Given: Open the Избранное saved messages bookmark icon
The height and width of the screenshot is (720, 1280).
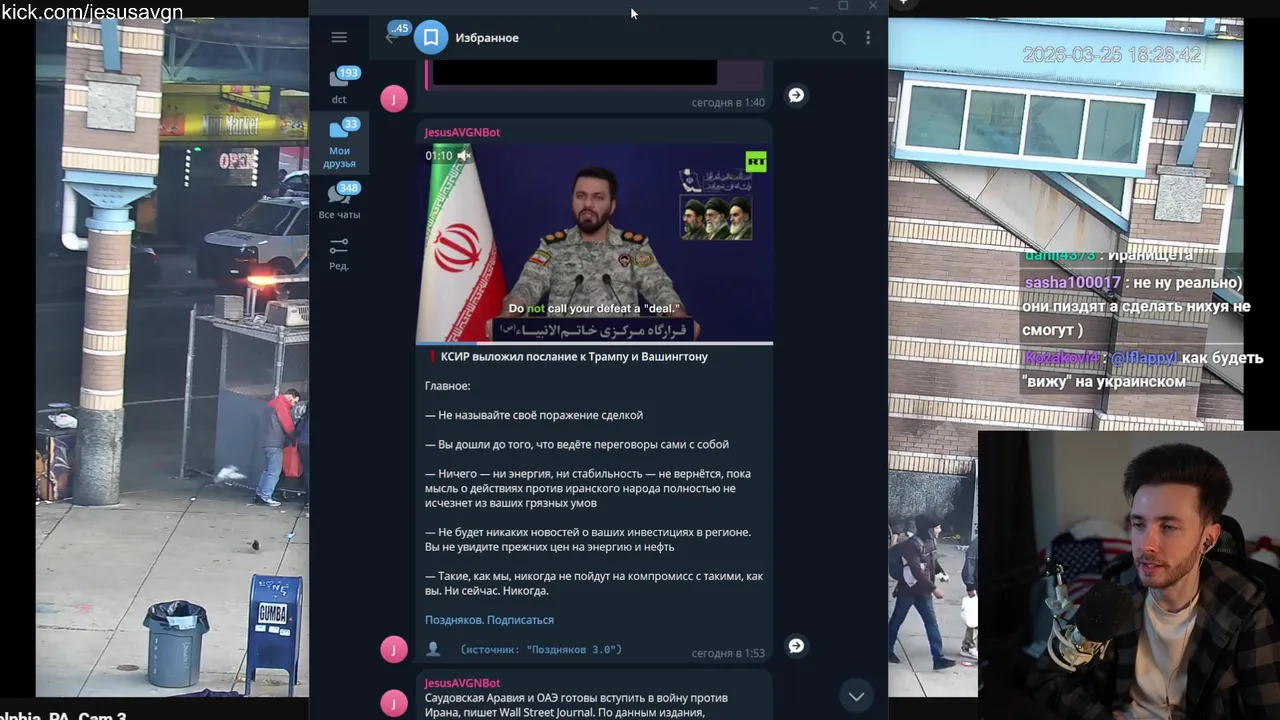Looking at the screenshot, I should tap(431, 37).
